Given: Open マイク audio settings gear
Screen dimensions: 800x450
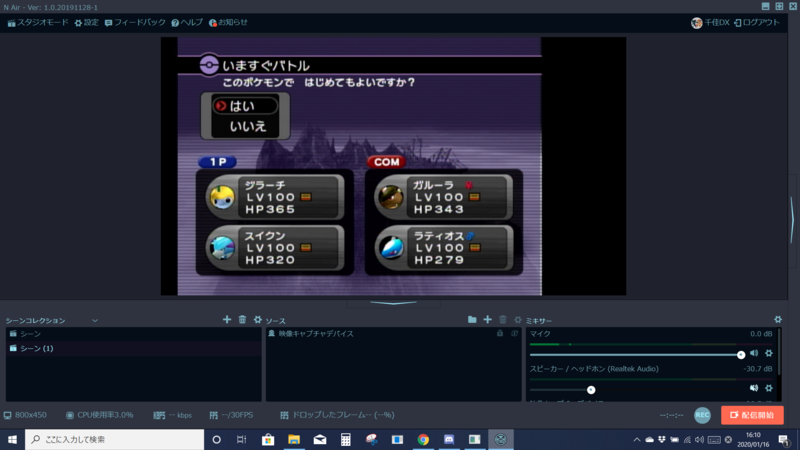Looking at the screenshot, I should click(769, 353).
